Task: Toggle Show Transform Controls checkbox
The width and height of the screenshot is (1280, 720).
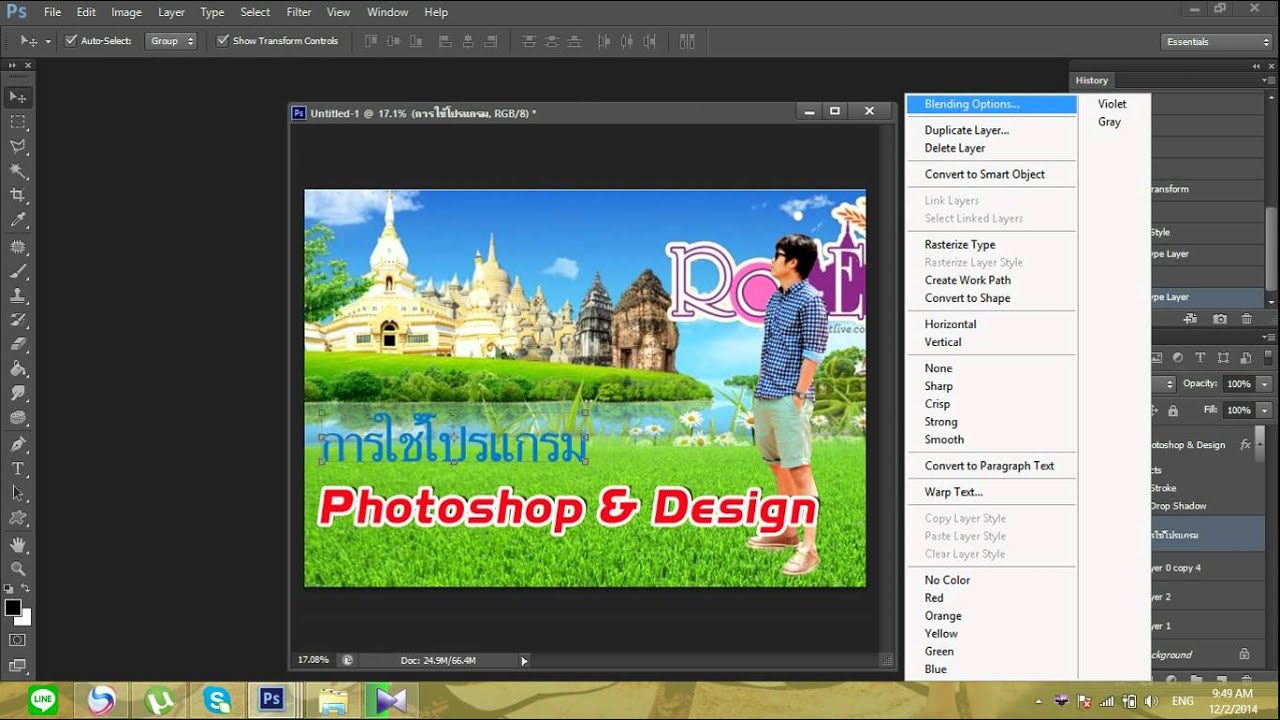Action: tap(223, 41)
